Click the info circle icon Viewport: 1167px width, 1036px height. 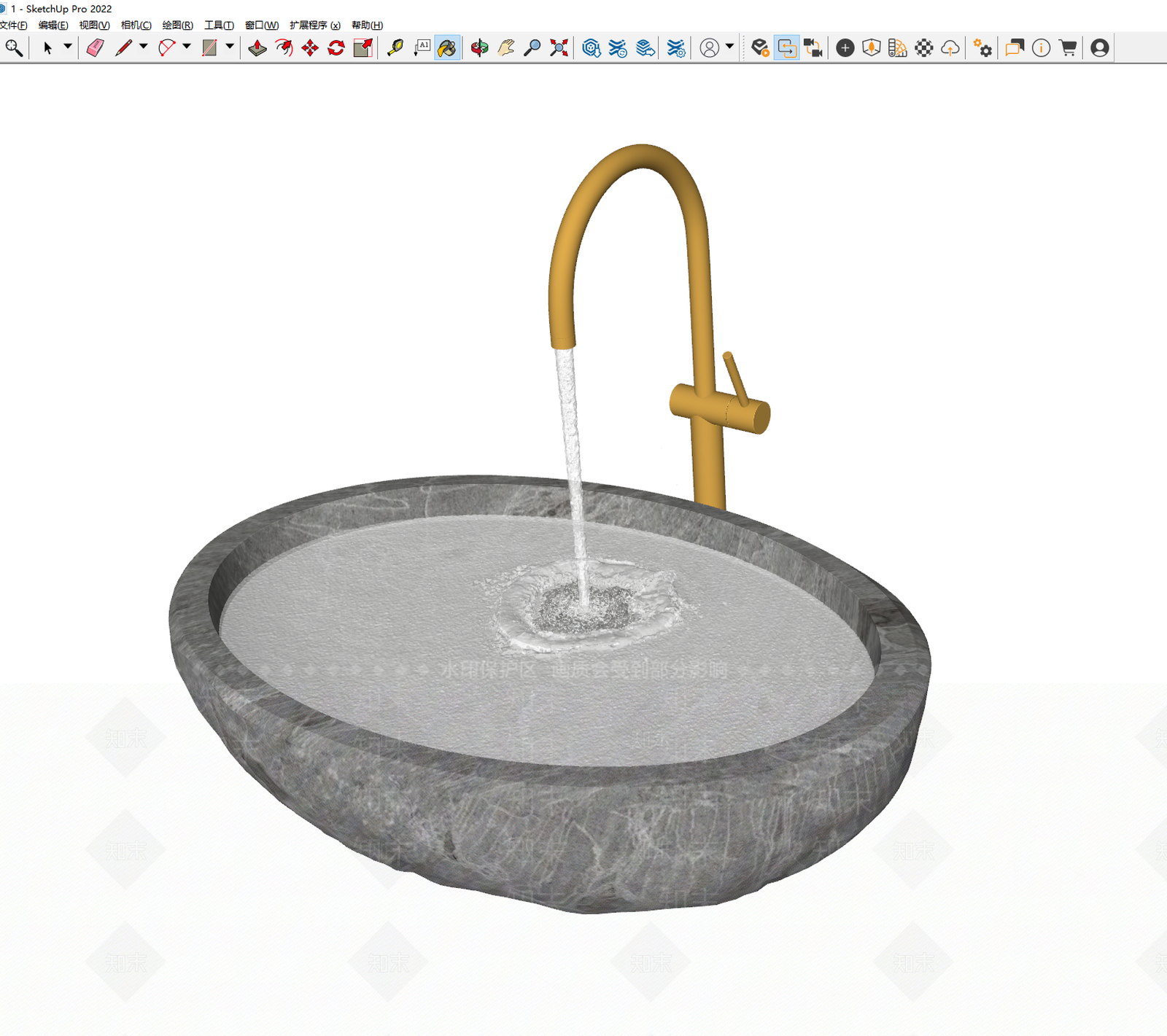pos(1042,48)
